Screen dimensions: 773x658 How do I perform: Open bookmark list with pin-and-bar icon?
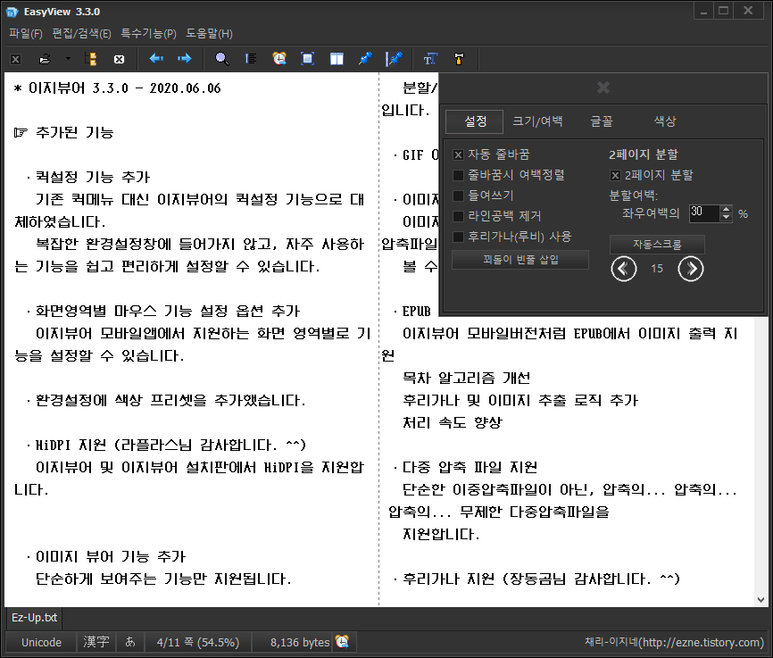pos(394,59)
